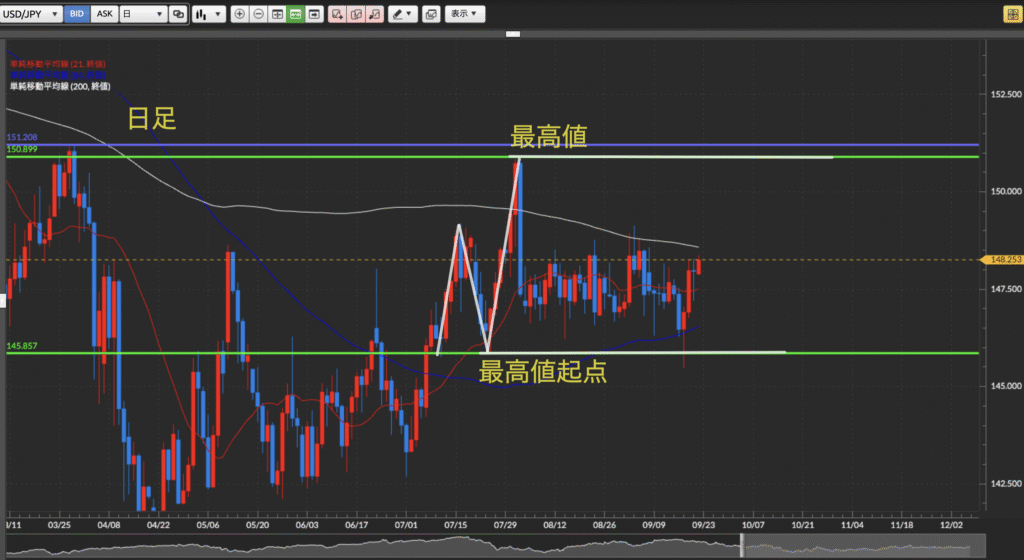This screenshot has height=560, width=1024.
Task: Open the 日 timeframe dropdown
Action: coord(140,15)
